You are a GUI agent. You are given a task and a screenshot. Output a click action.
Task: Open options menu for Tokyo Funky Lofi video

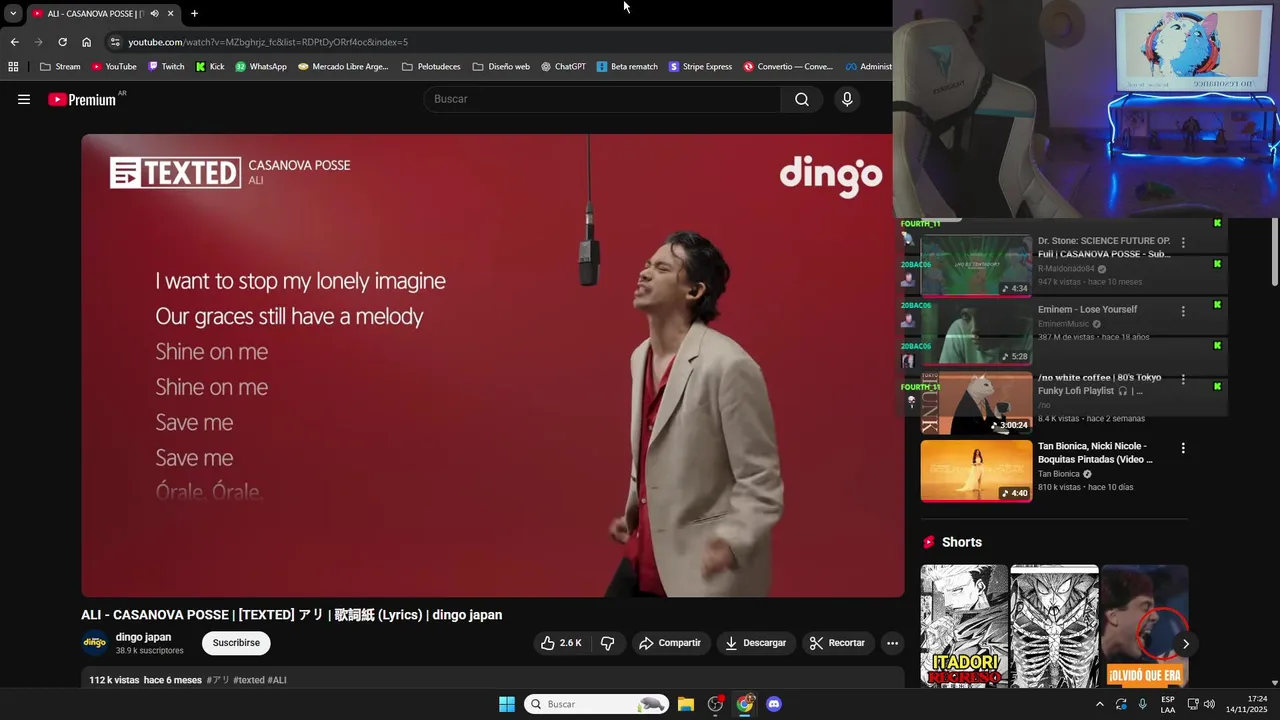(x=1183, y=380)
